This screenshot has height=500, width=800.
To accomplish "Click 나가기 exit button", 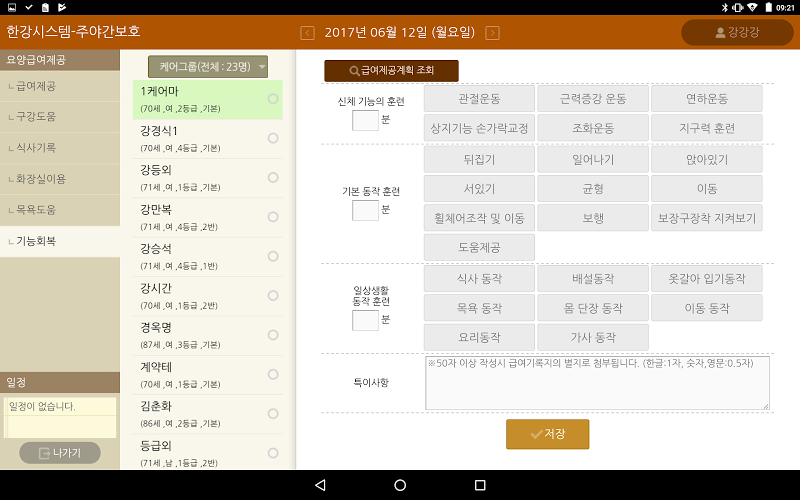I will tap(60, 453).
